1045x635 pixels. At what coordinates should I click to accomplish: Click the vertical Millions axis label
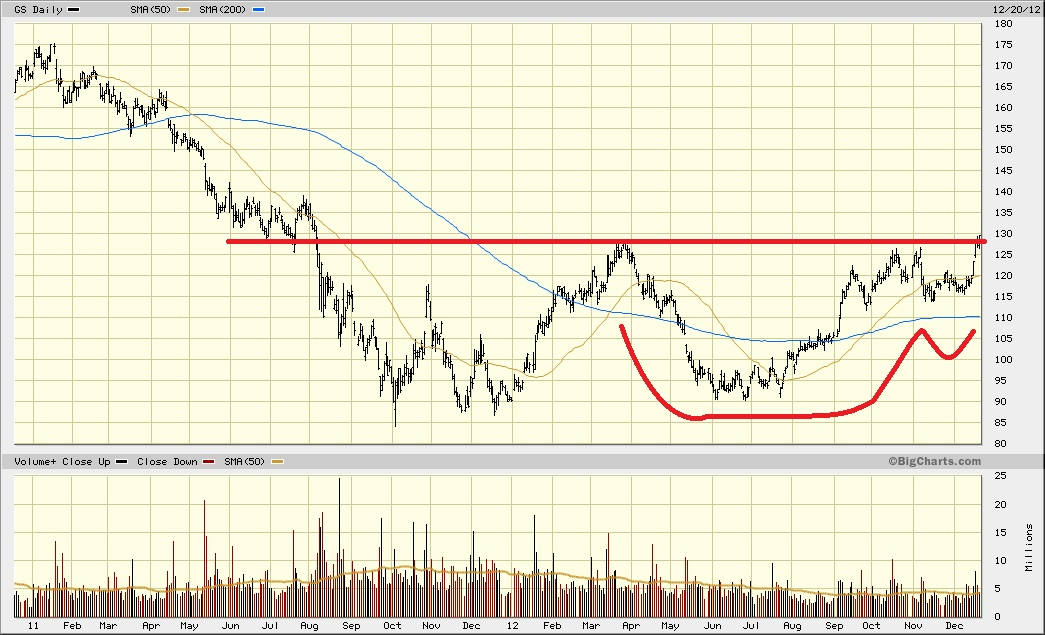1029,547
